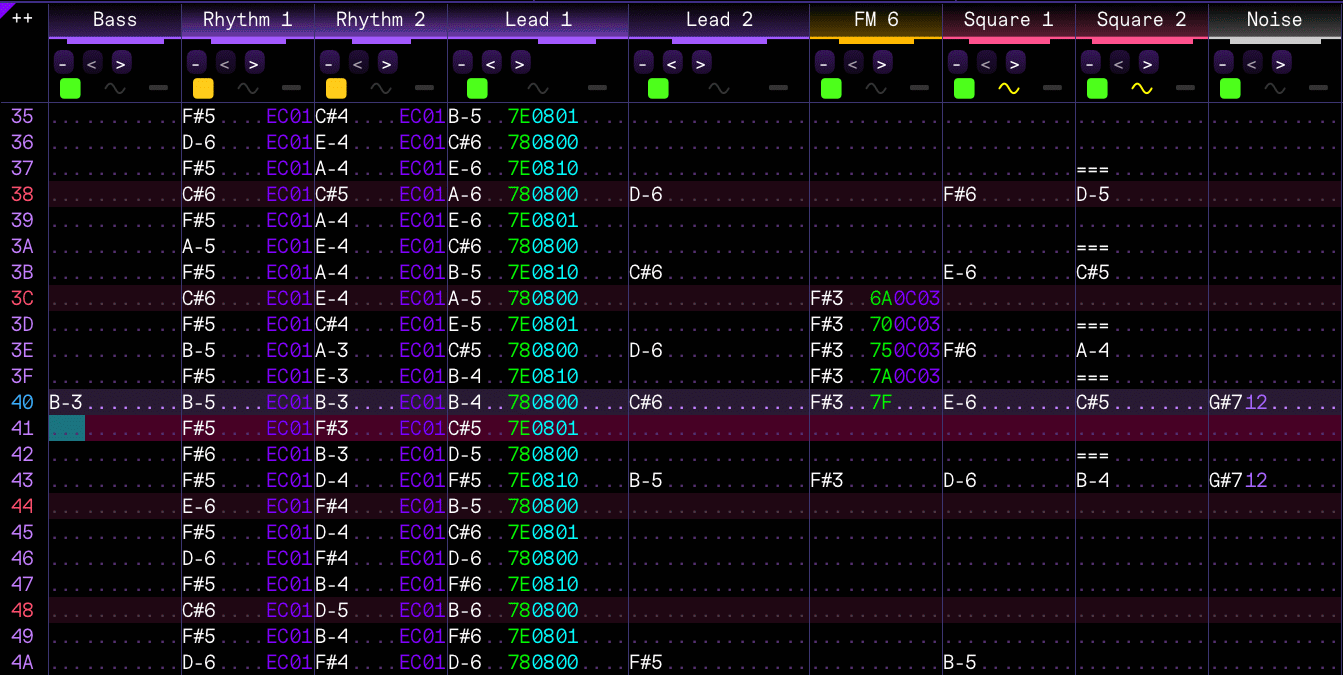Viewport: 1343px width, 675px height.
Task: Click the ++ button in the pattern corner
Action: pyautogui.click(x=23, y=19)
